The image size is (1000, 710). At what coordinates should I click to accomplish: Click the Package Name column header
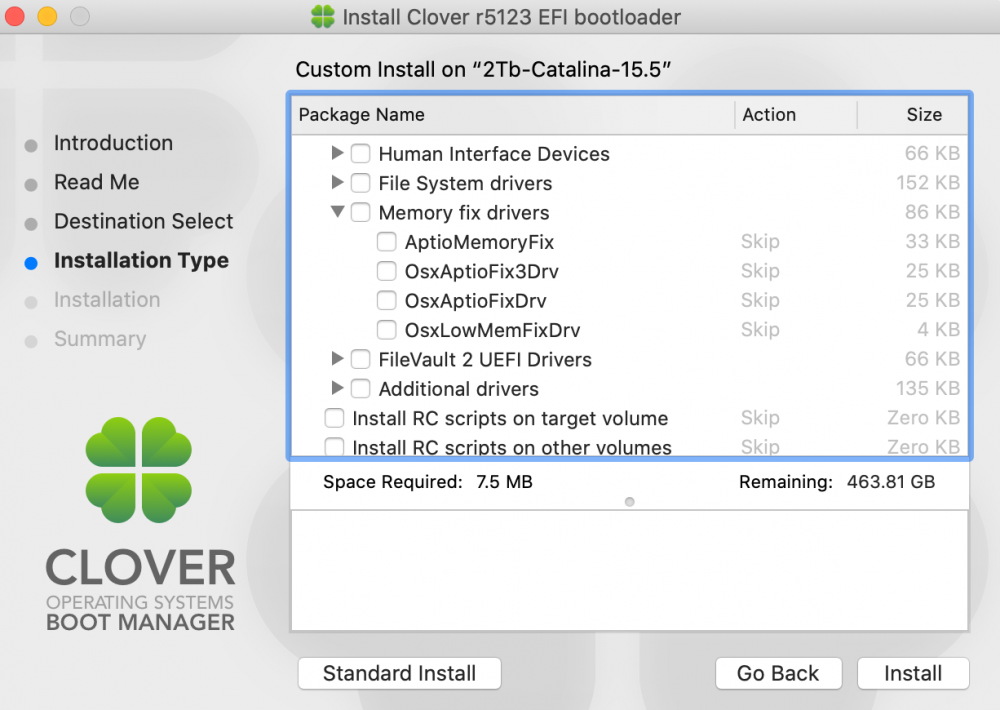click(x=513, y=115)
